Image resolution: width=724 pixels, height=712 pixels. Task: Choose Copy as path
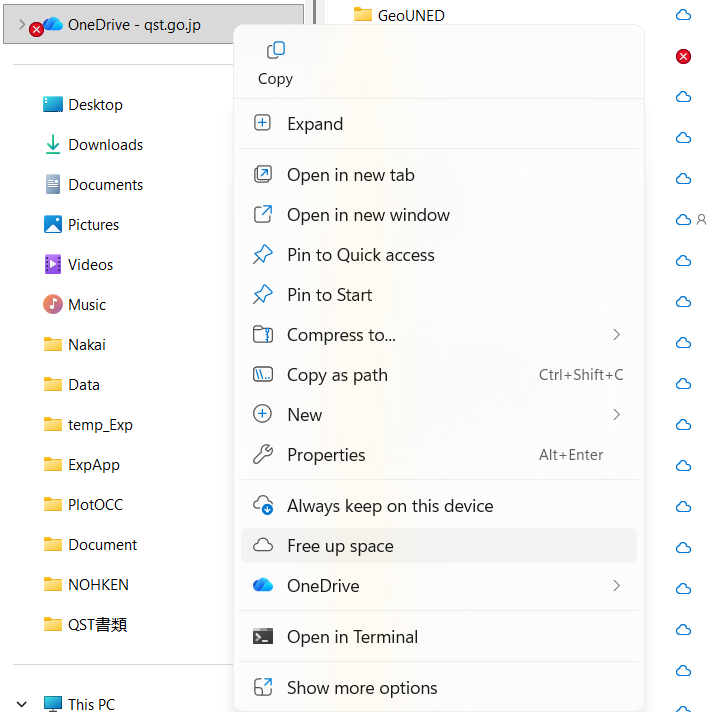(439, 375)
